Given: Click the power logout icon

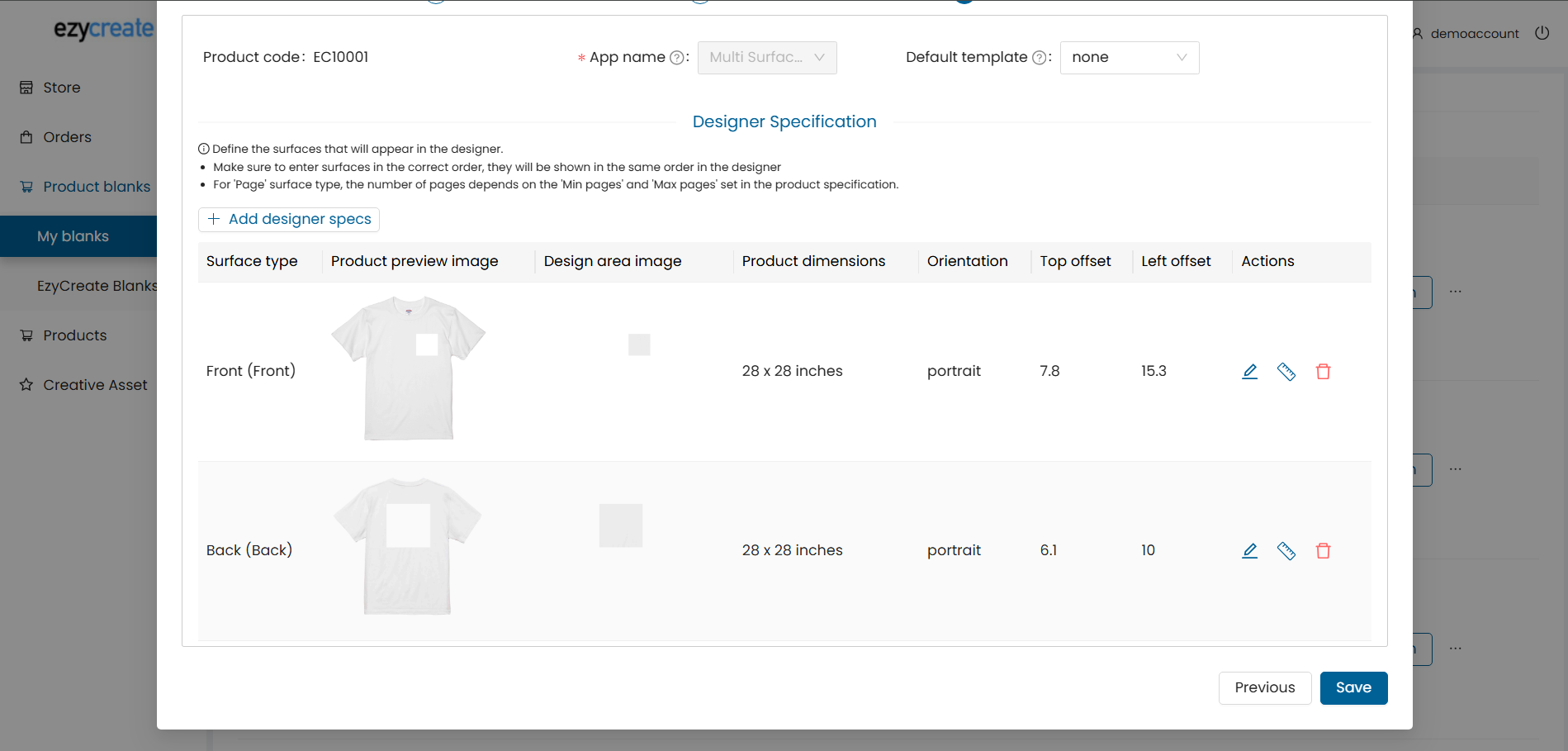Looking at the screenshot, I should click(x=1542, y=33).
